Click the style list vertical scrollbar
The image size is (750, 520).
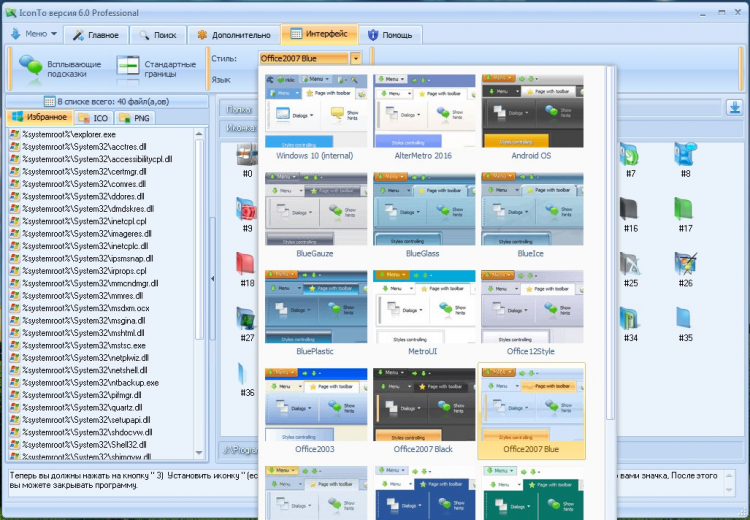coord(610,244)
